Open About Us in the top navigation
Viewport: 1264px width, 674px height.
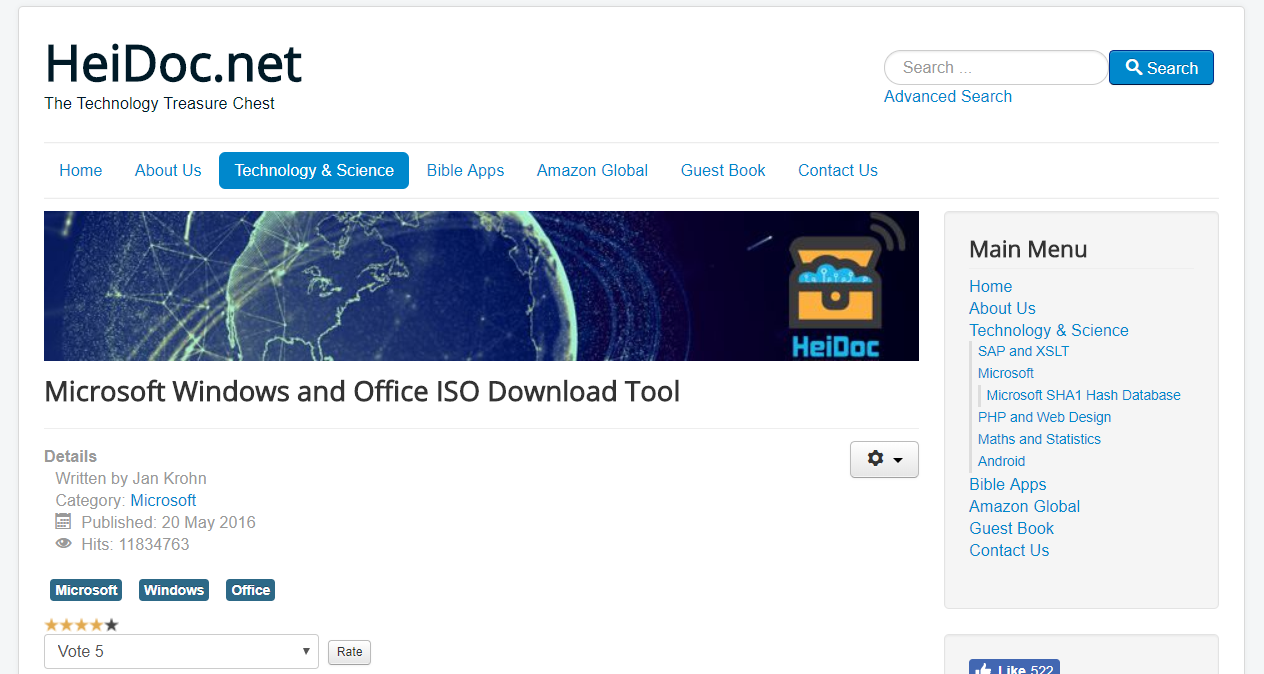pyautogui.click(x=168, y=170)
